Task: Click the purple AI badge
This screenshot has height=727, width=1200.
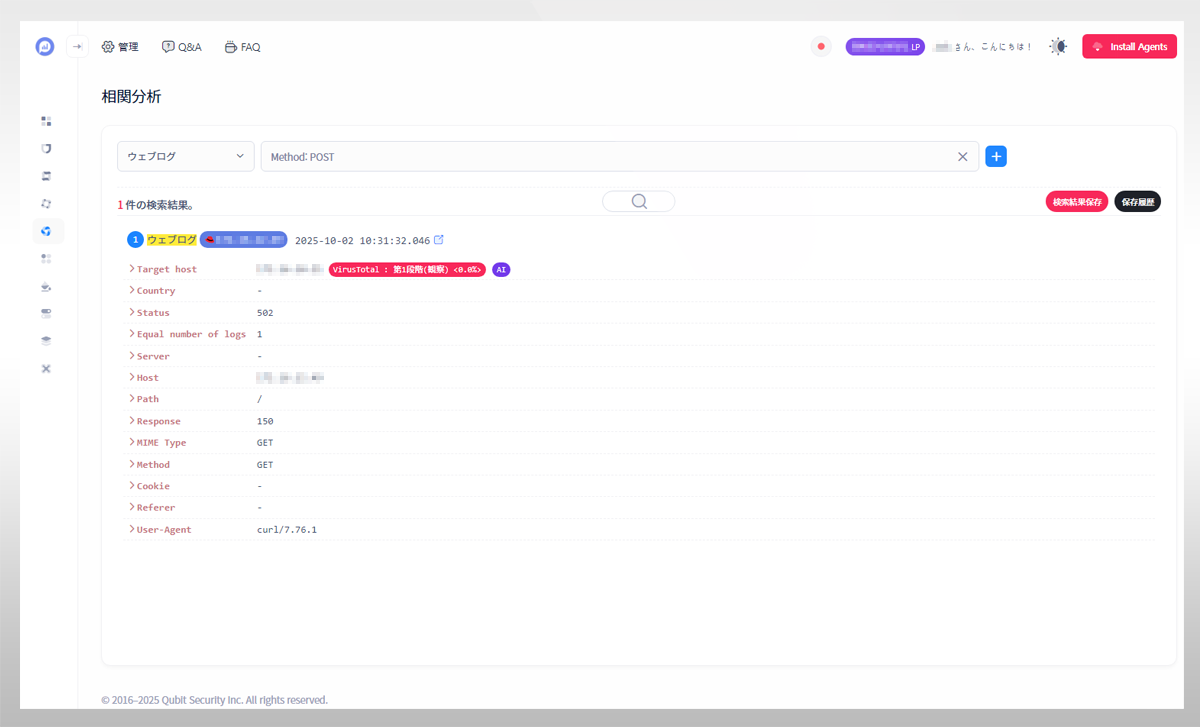Action: point(501,270)
